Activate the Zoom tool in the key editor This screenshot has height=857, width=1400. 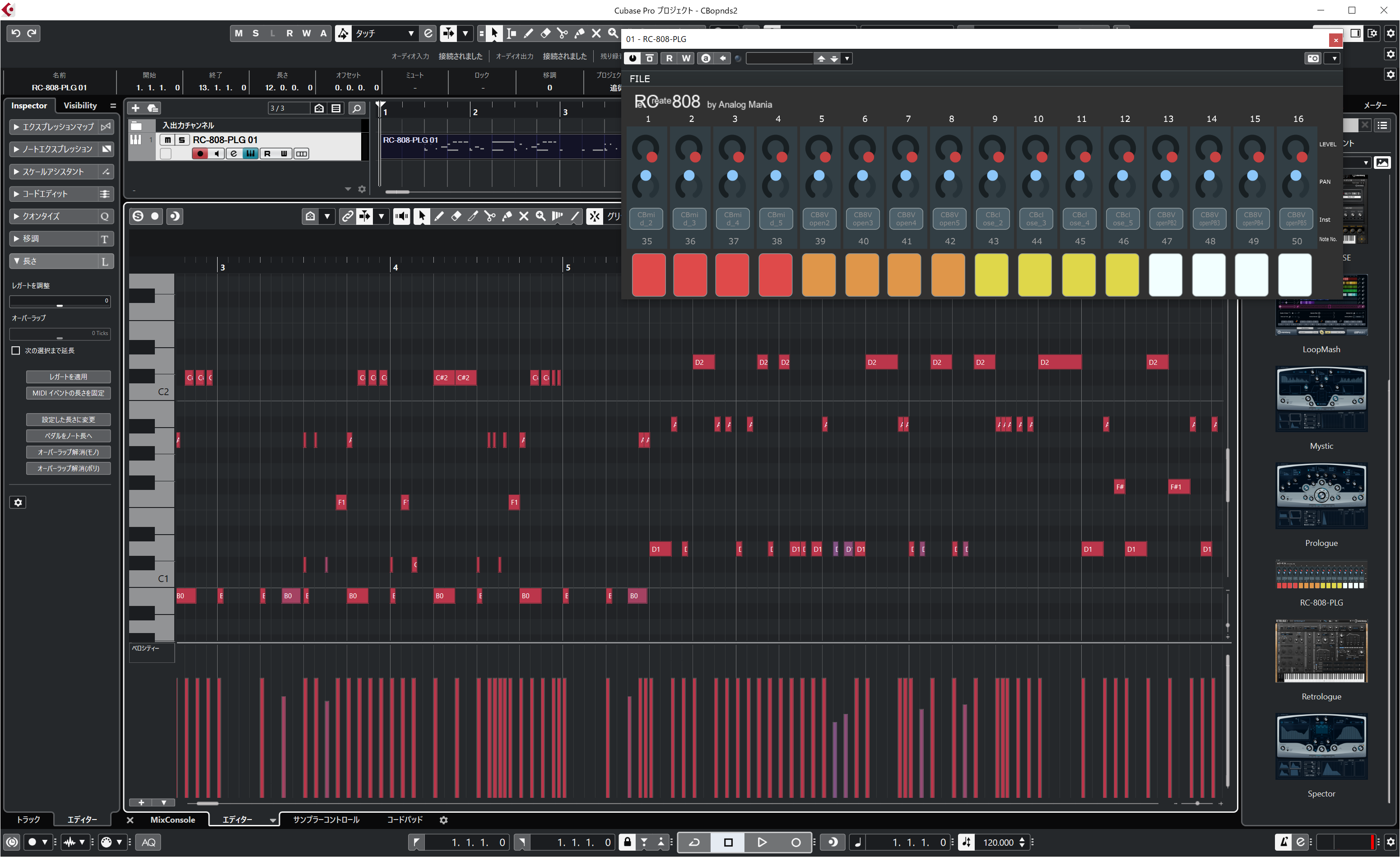point(541,216)
